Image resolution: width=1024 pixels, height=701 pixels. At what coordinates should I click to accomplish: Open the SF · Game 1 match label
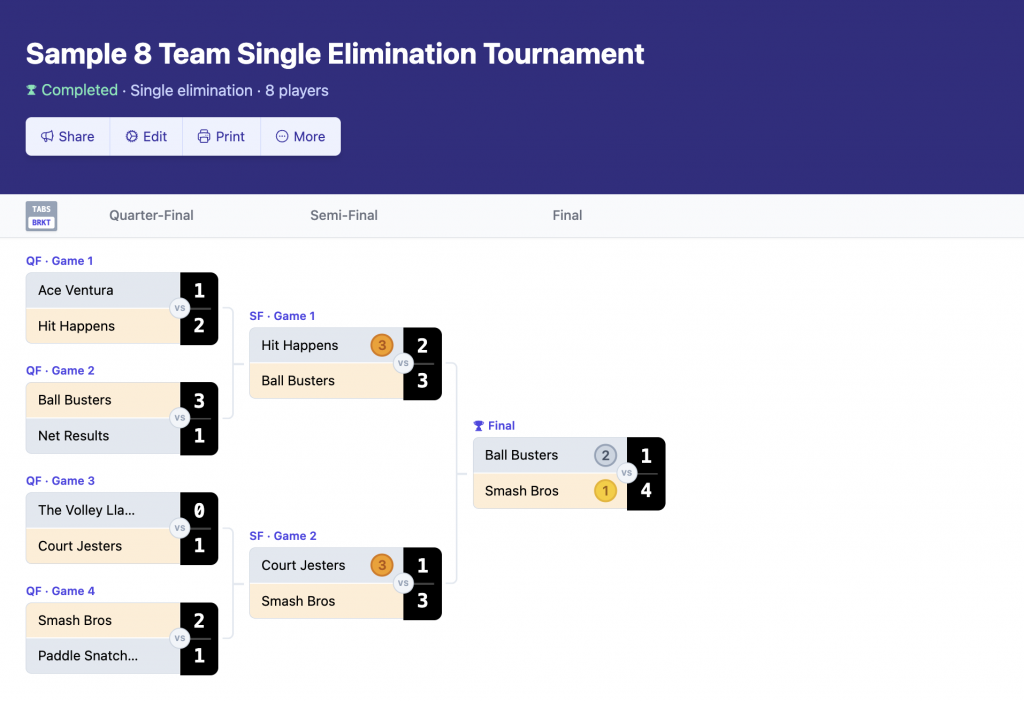tap(282, 316)
